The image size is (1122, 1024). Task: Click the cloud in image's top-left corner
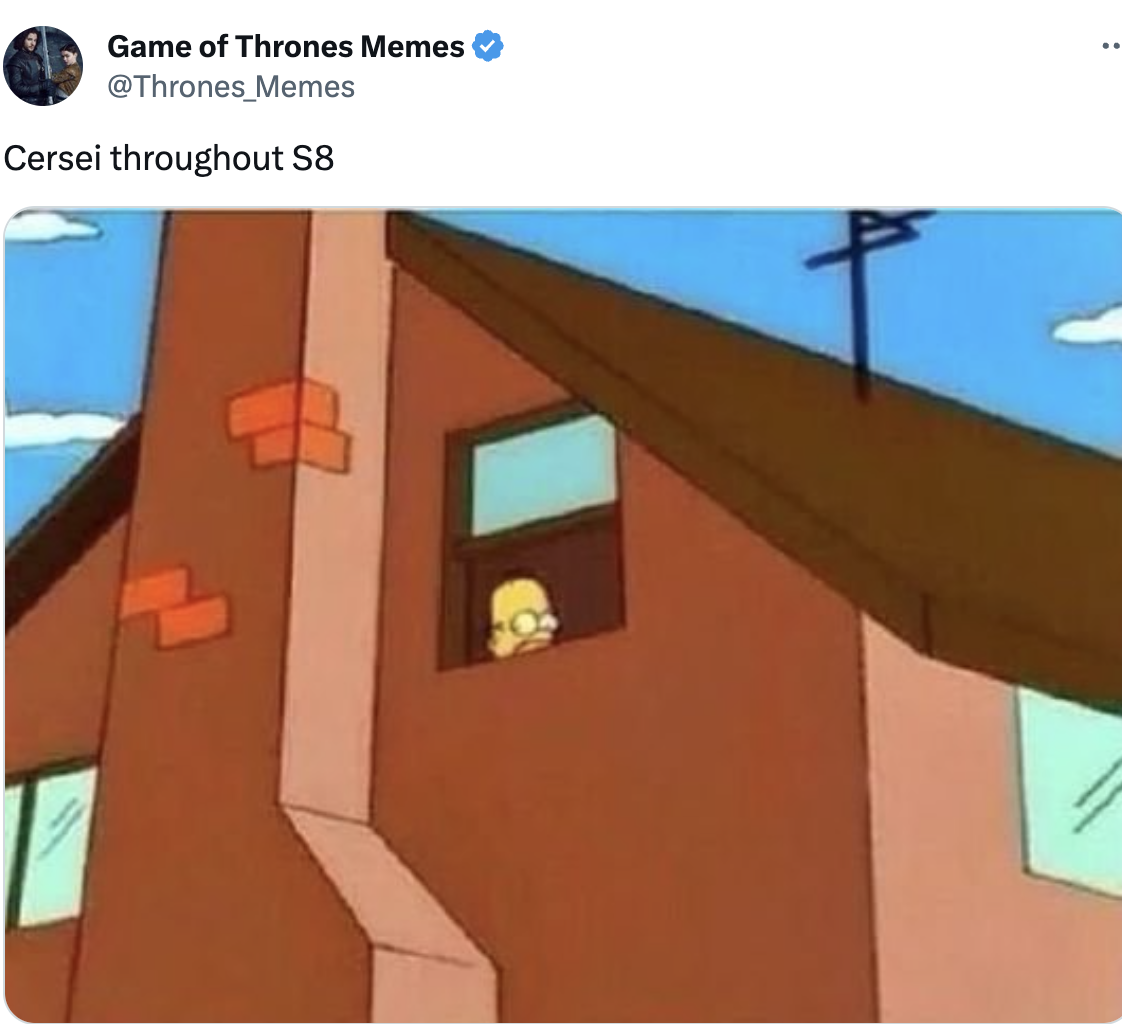coord(50,227)
